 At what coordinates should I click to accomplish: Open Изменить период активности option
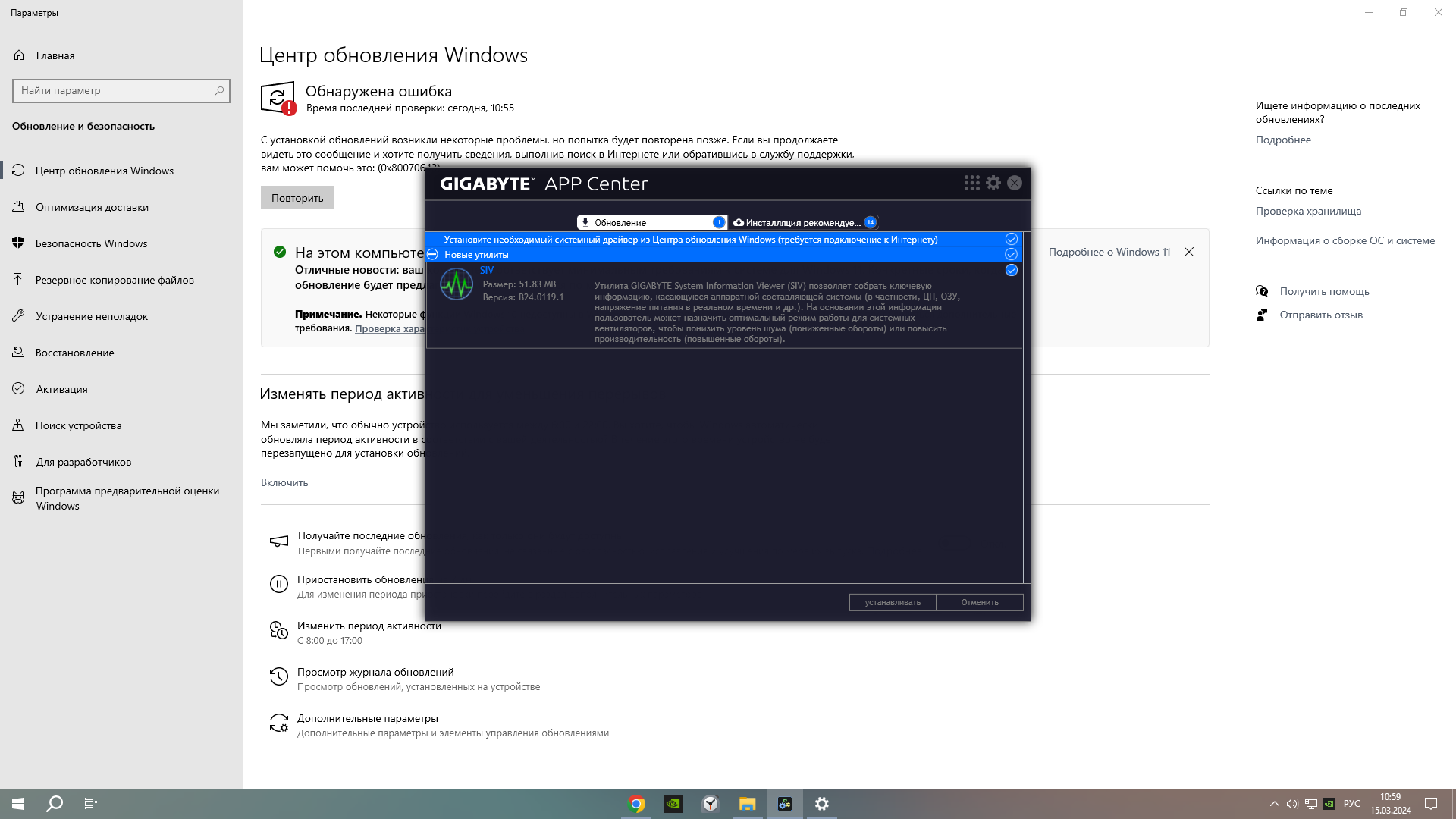369,626
